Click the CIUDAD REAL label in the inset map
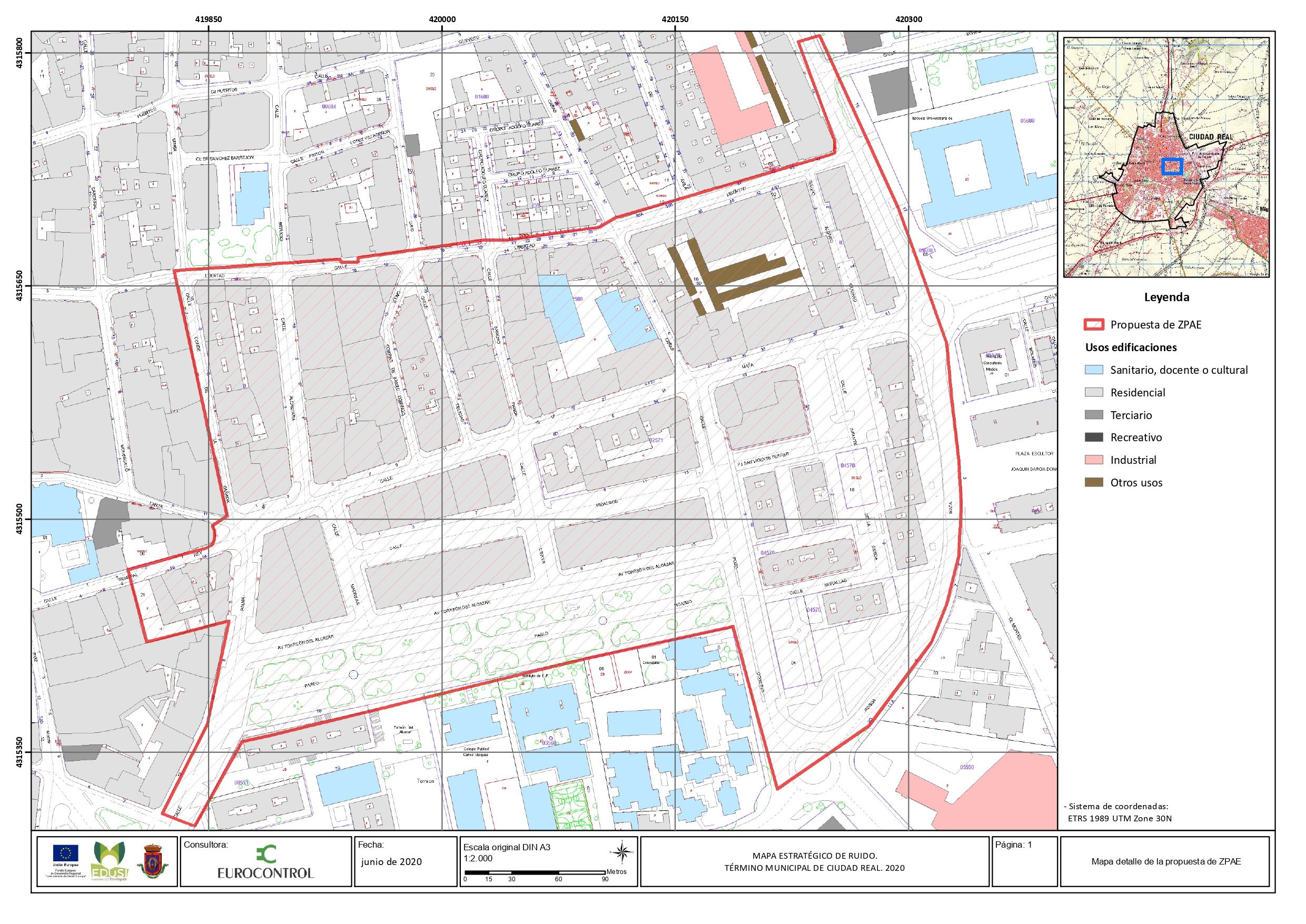The height and width of the screenshot is (924, 1306). point(1211,137)
